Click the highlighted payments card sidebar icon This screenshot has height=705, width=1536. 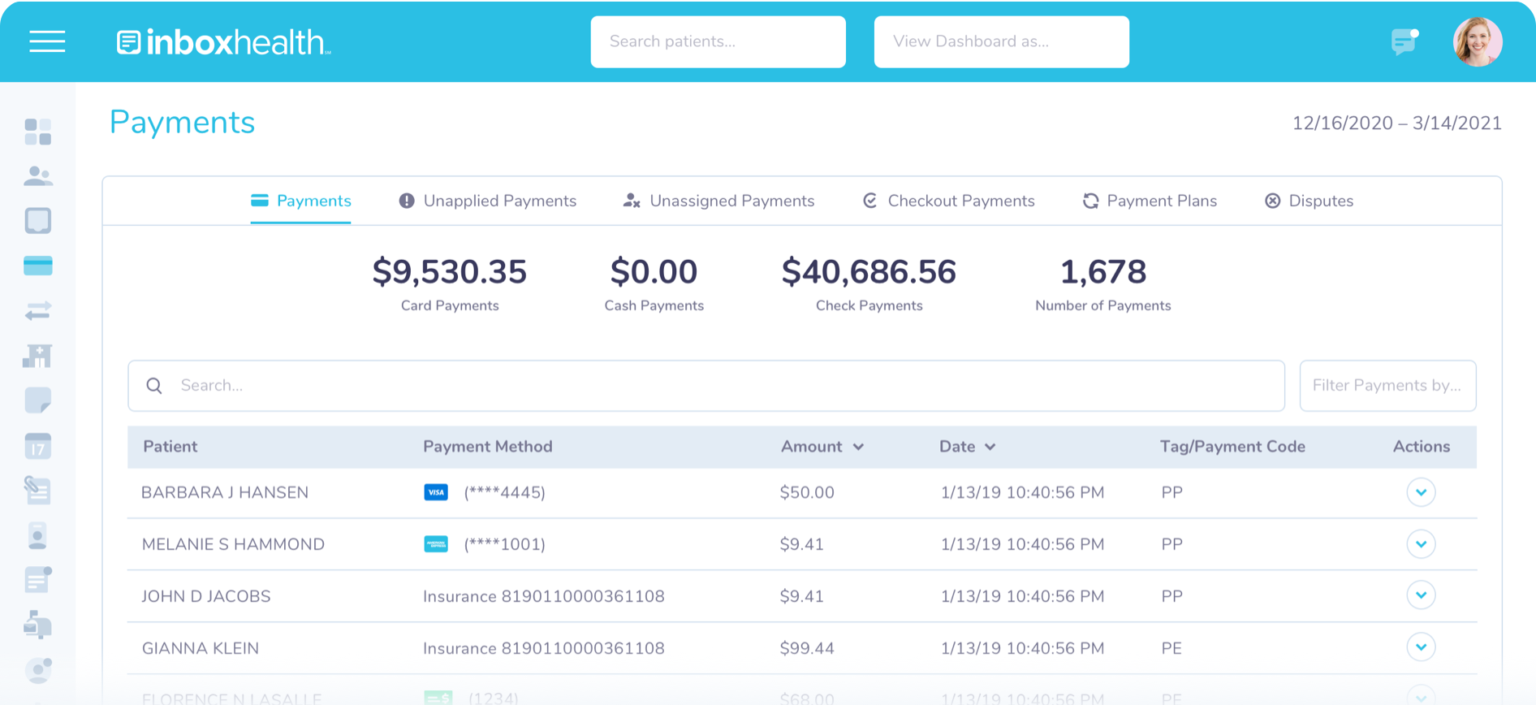[x=38, y=265]
